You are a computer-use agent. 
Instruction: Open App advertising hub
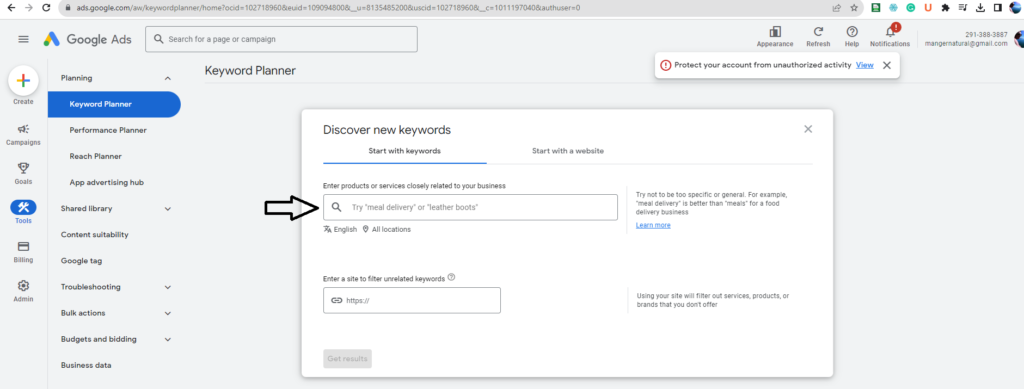pos(106,183)
